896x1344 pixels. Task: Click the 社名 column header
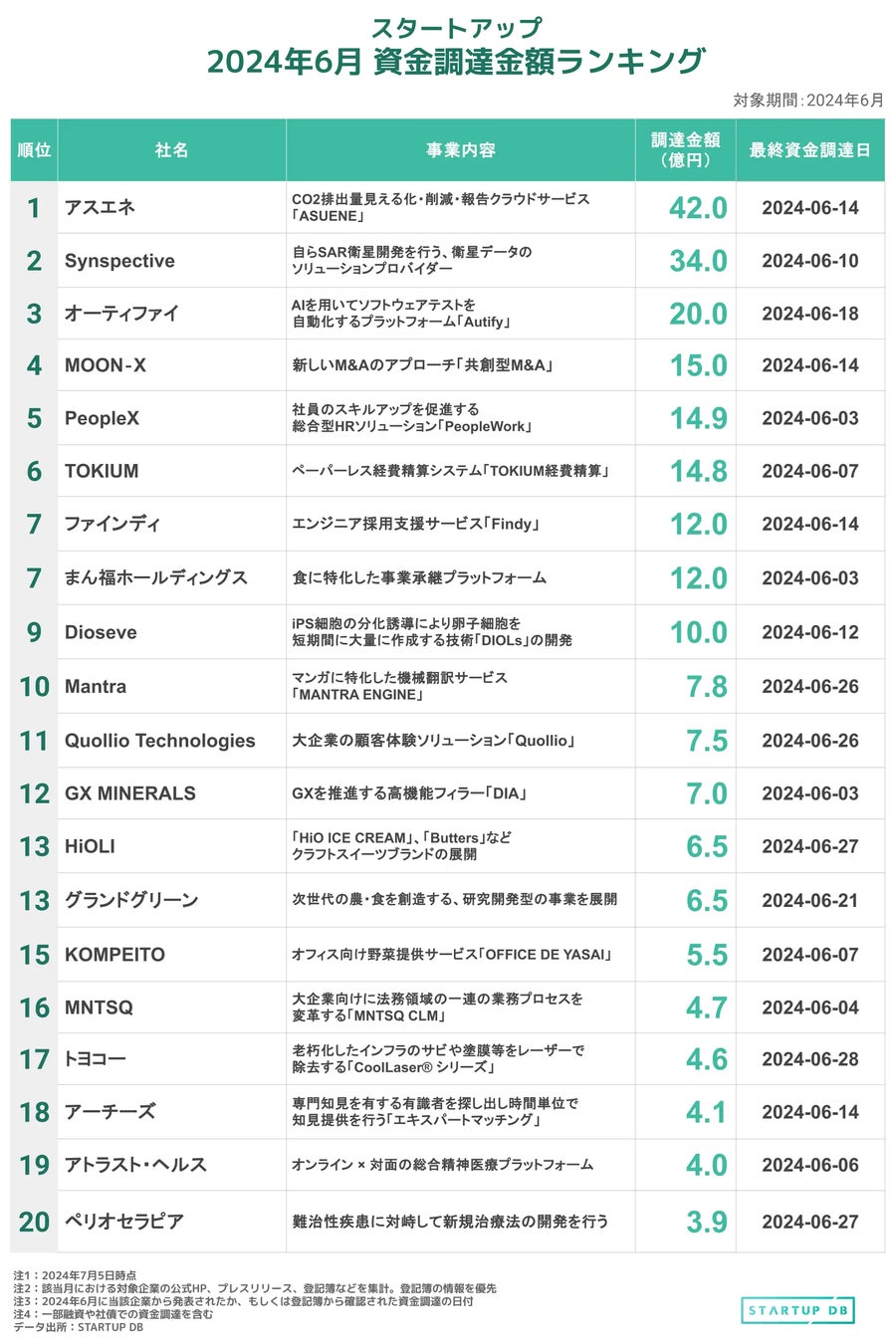(x=171, y=150)
